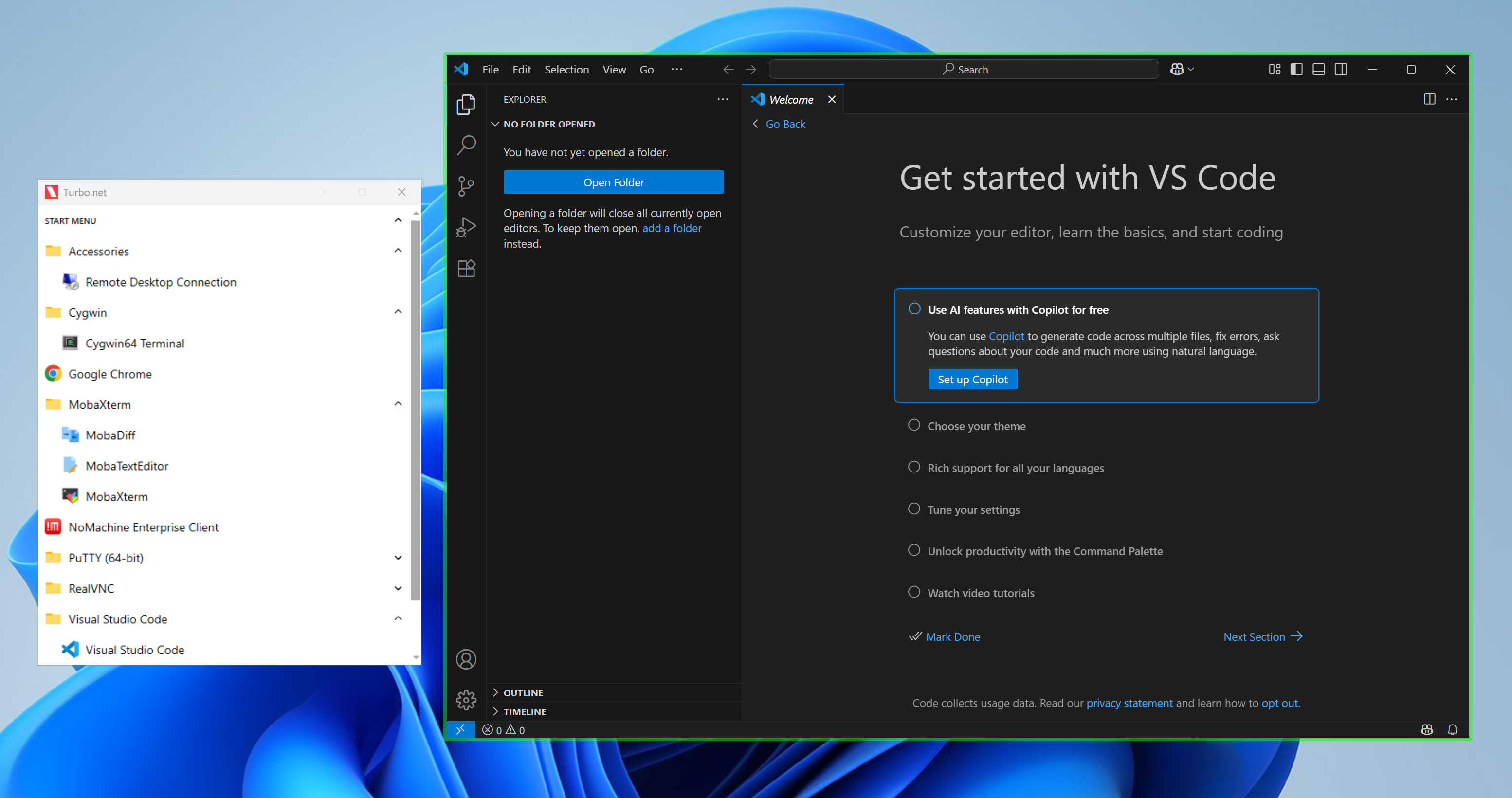
Task: Open the Search view in activity bar
Action: 466,145
